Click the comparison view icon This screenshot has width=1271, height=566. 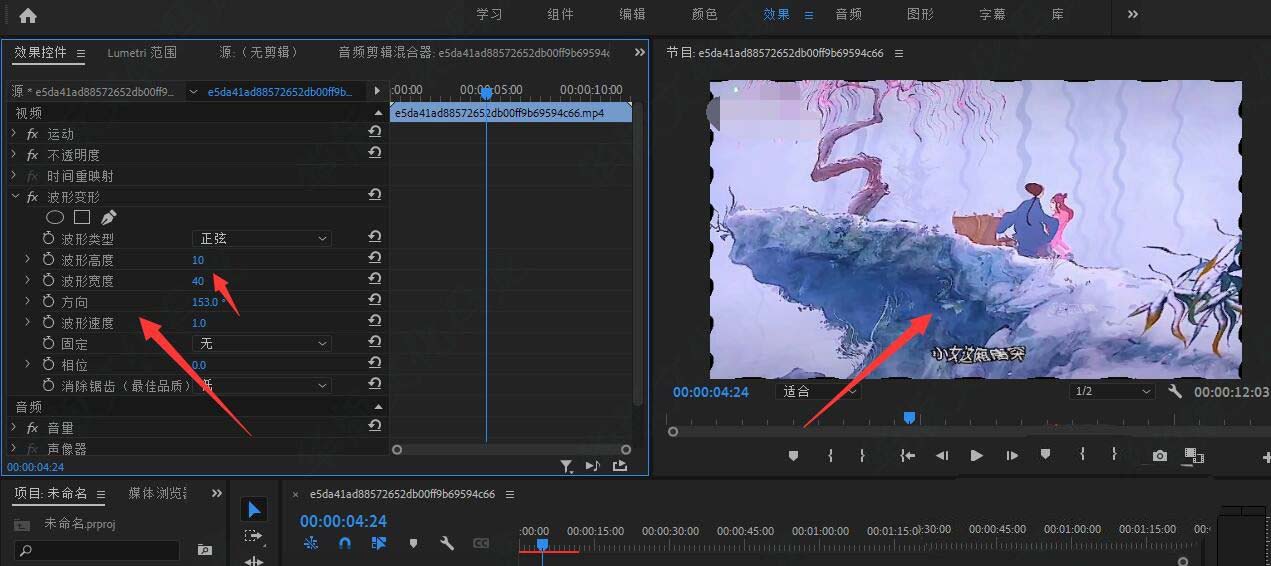coord(1193,455)
